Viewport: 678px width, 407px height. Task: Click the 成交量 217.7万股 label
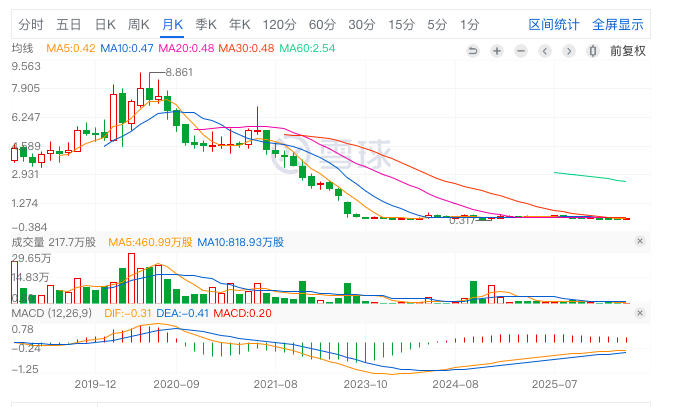coord(54,242)
